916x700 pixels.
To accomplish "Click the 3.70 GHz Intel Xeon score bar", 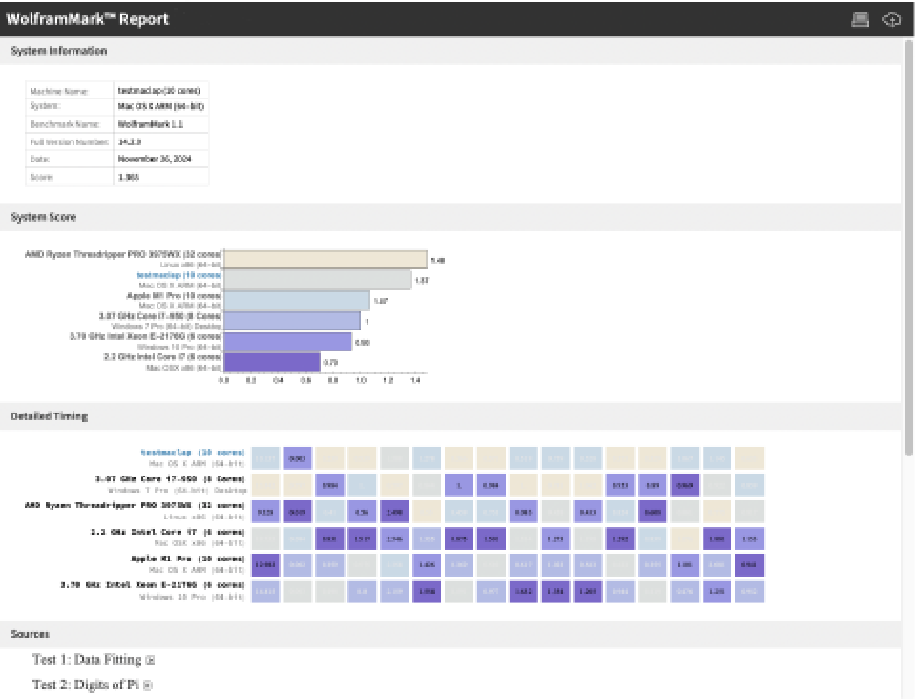I will click(288, 341).
